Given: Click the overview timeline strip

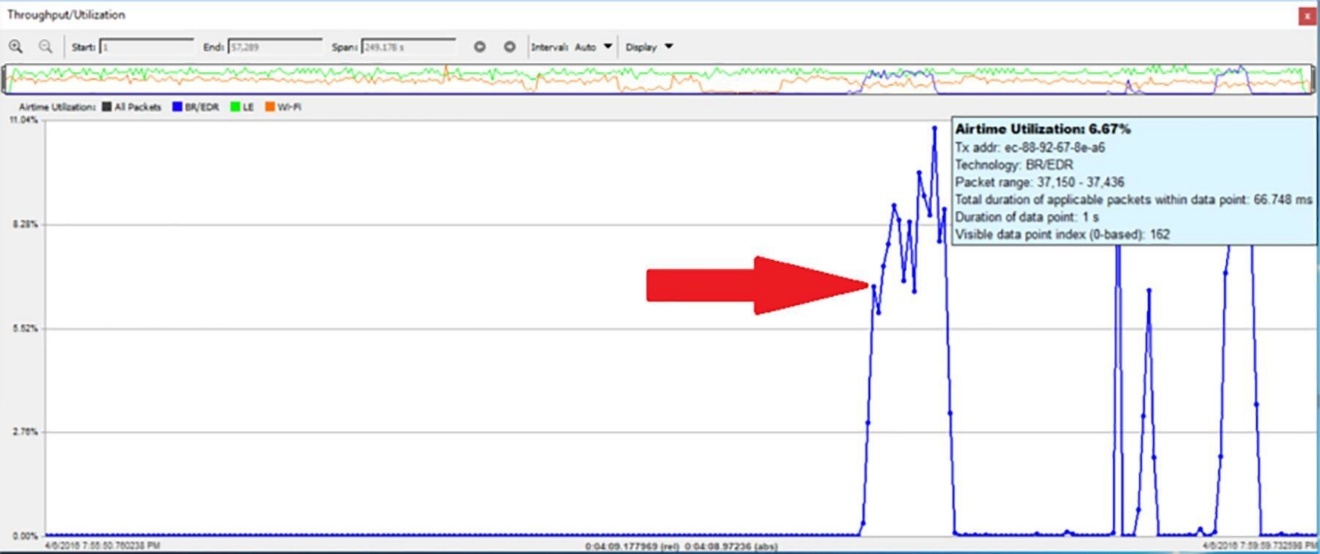Looking at the screenshot, I should pos(658,79).
